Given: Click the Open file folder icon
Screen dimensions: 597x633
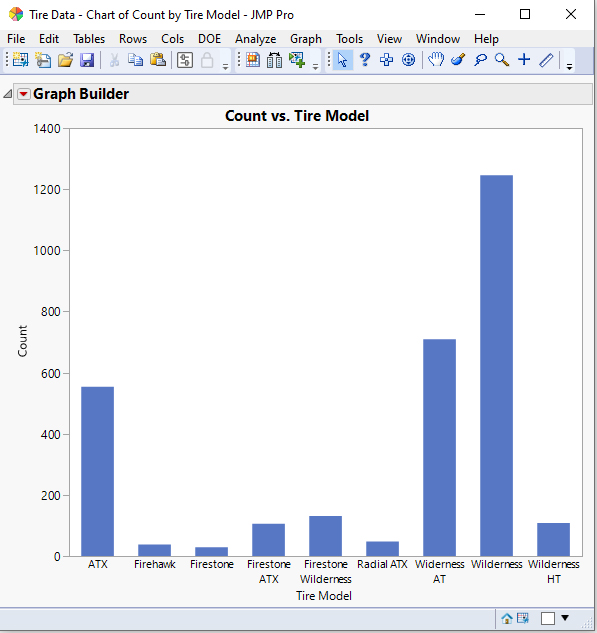Looking at the screenshot, I should [65, 60].
